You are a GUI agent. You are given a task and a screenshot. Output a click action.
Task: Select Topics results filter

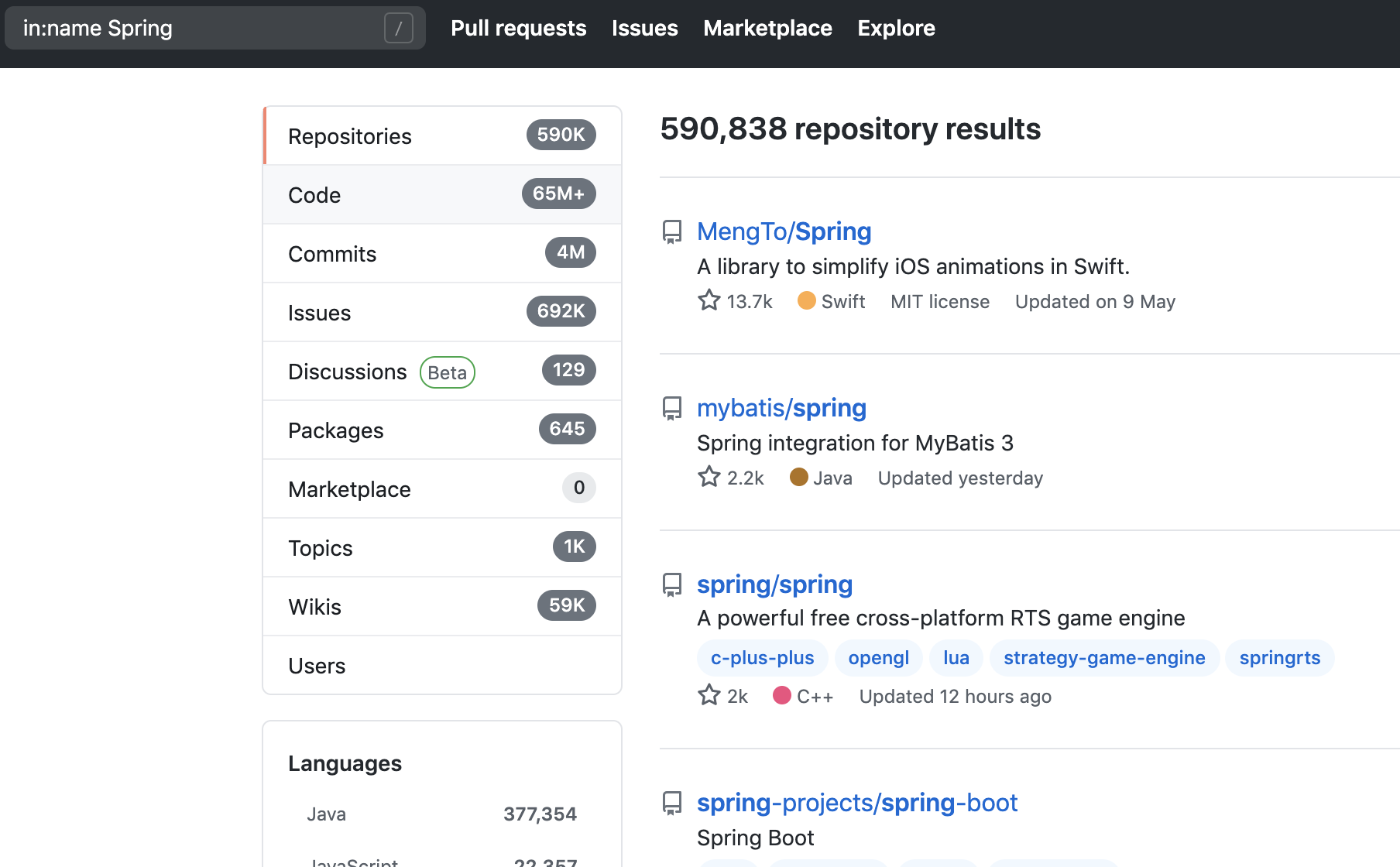pos(442,547)
